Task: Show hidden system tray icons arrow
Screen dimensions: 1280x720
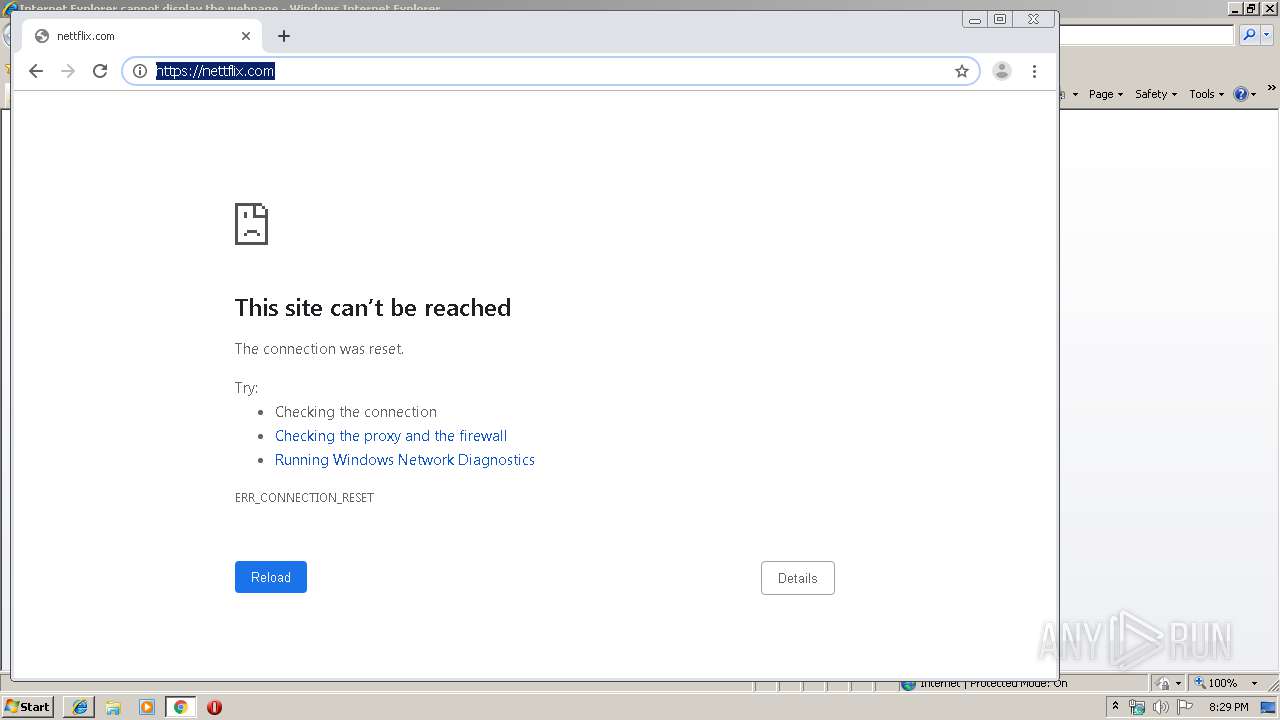Action: pos(1115,707)
